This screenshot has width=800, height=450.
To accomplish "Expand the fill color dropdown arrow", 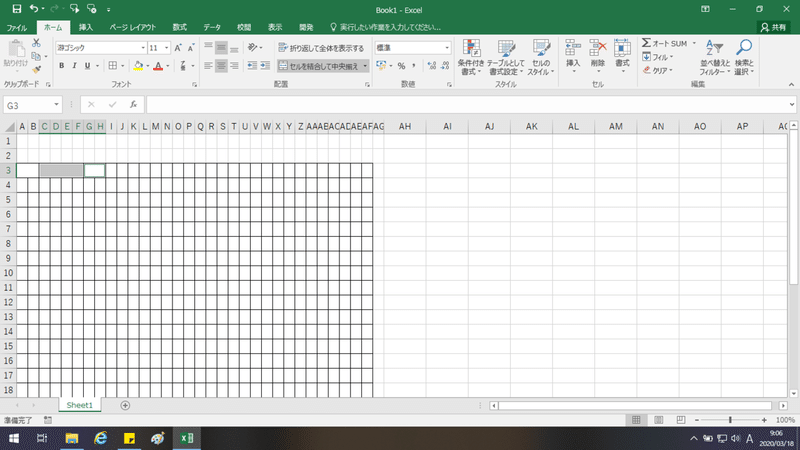I will pos(147,66).
